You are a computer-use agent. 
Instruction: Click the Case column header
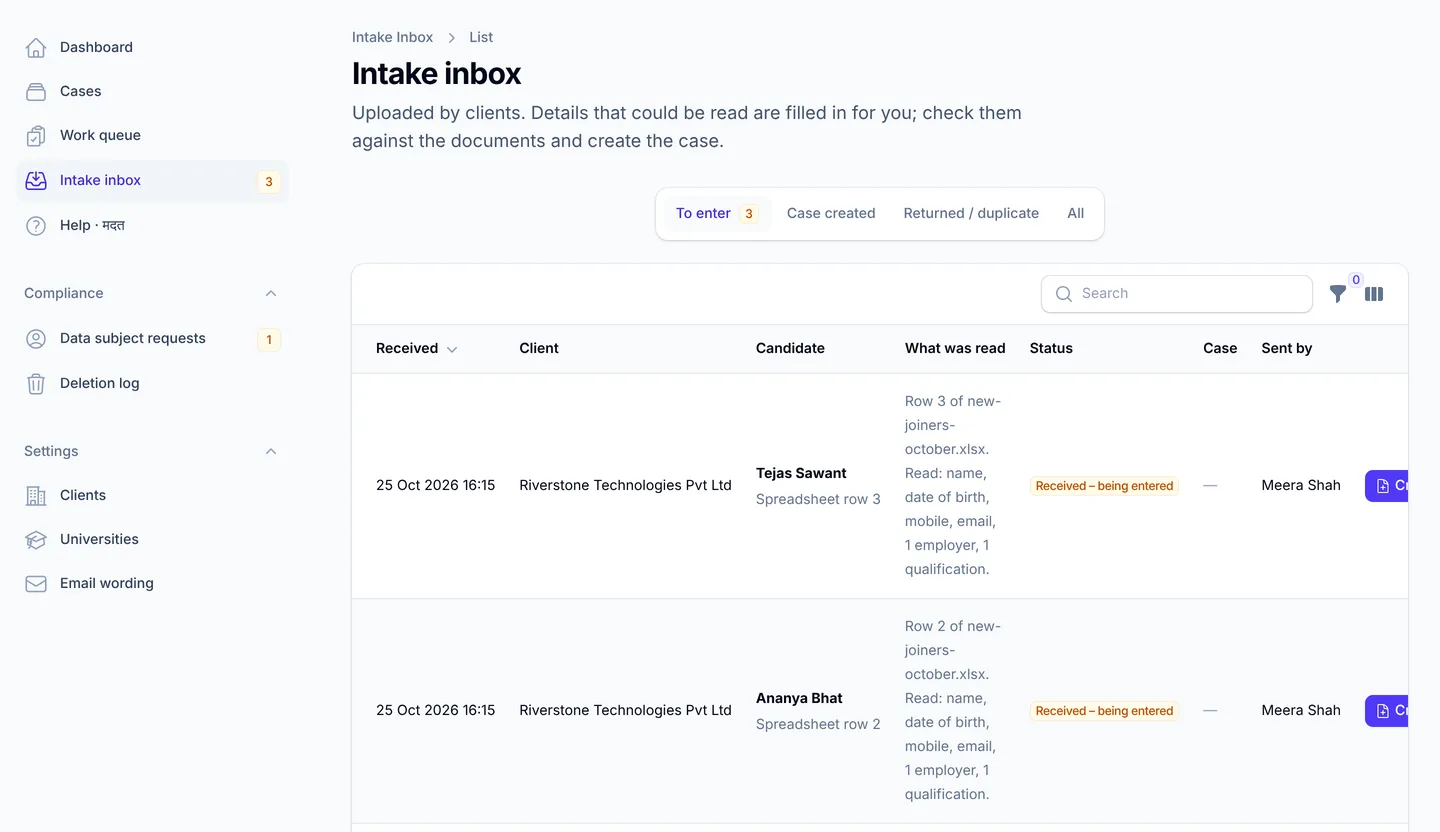(x=1220, y=348)
